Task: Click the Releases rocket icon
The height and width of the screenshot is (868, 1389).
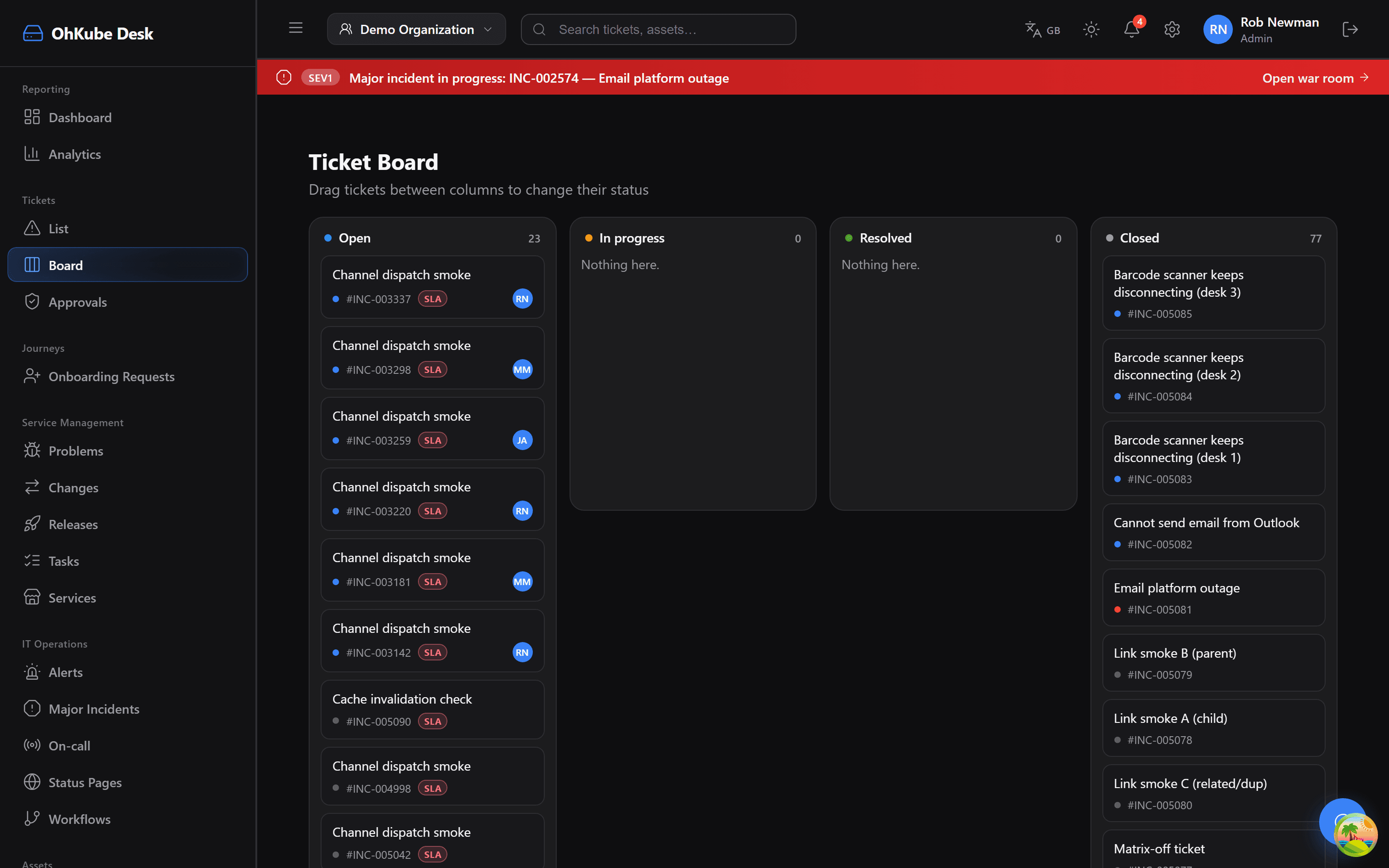Action: pyautogui.click(x=32, y=524)
